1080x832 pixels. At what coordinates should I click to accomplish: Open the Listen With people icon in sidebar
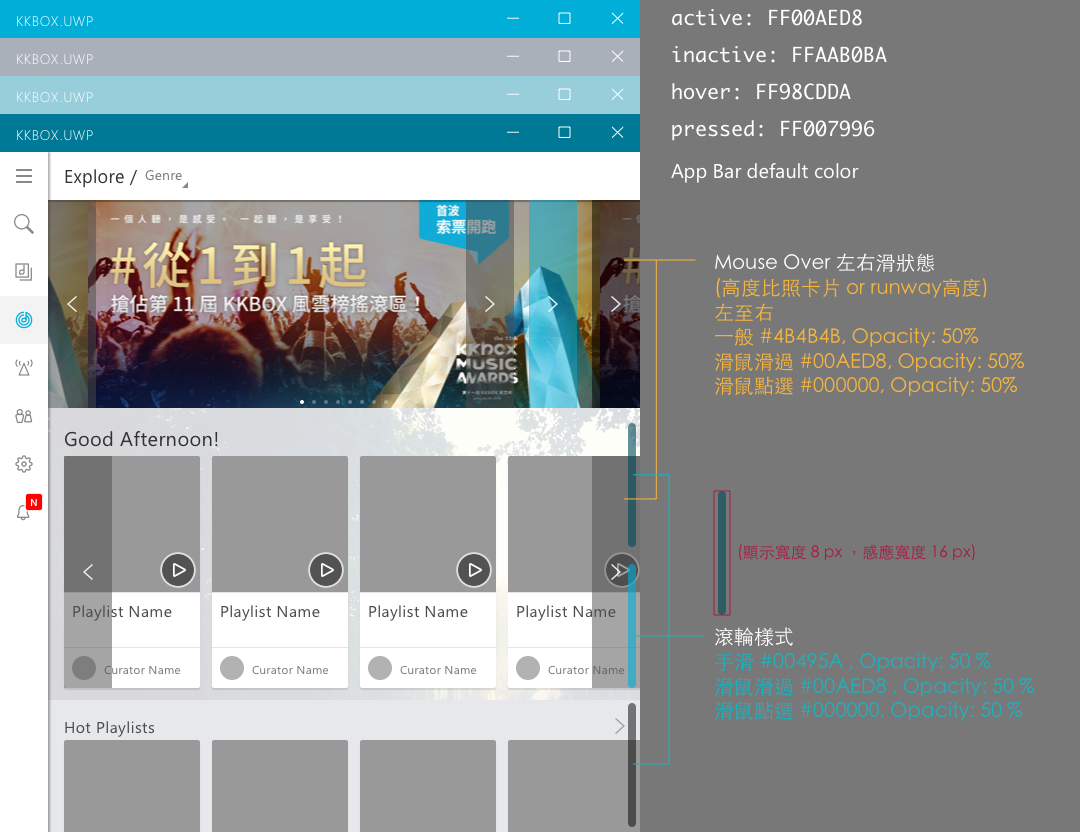click(24, 416)
